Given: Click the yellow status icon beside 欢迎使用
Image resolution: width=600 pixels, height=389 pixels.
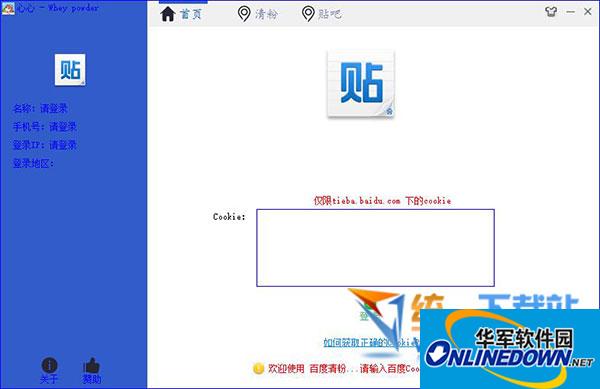Looking at the screenshot, I should pyautogui.click(x=259, y=368).
